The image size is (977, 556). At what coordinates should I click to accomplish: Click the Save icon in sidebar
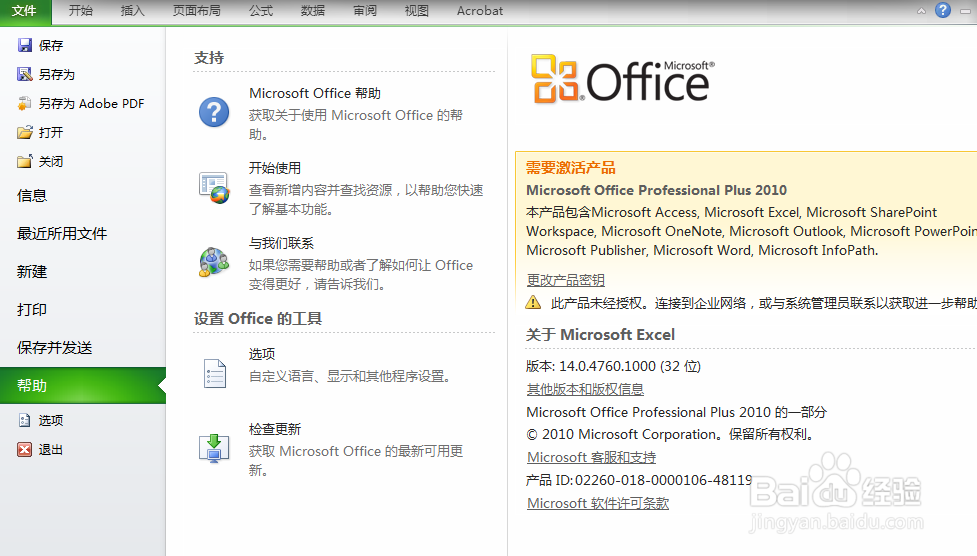[x=25, y=45]
